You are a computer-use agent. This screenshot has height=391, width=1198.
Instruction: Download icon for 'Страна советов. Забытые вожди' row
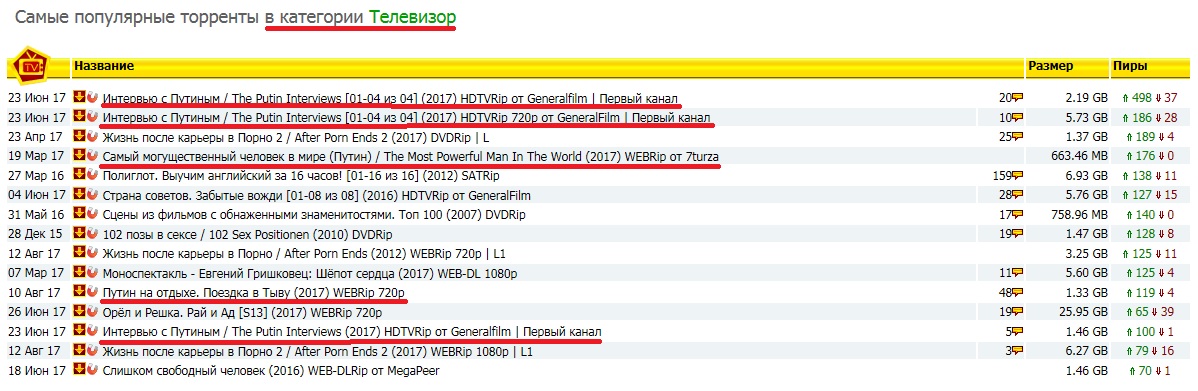click(79, 195)
